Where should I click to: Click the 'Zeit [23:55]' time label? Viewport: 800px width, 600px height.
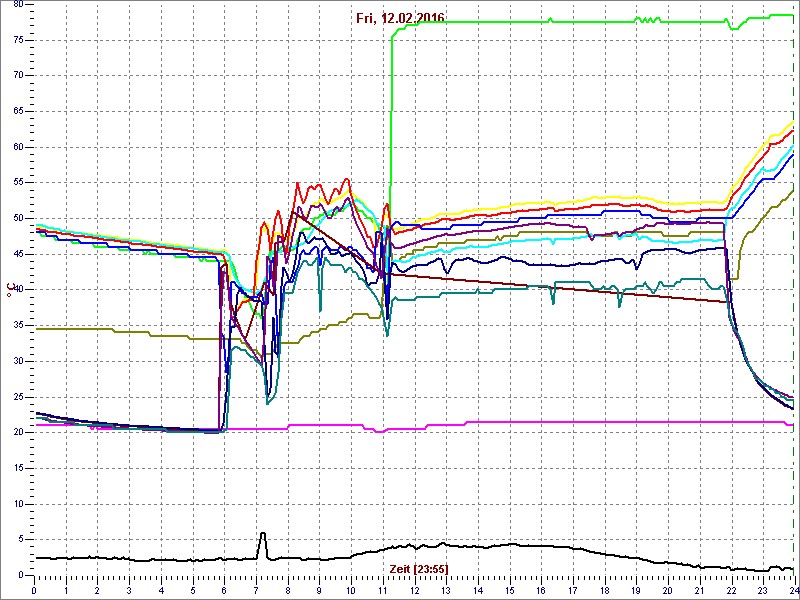point(419,568)
